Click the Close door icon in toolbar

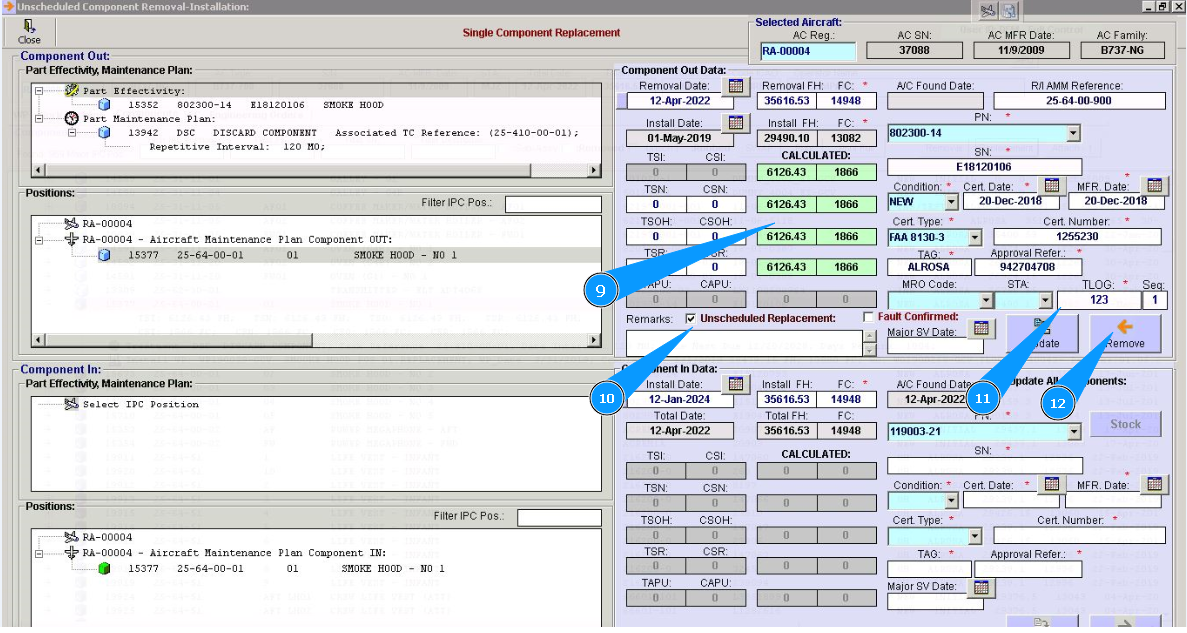[x=30, y=27]
